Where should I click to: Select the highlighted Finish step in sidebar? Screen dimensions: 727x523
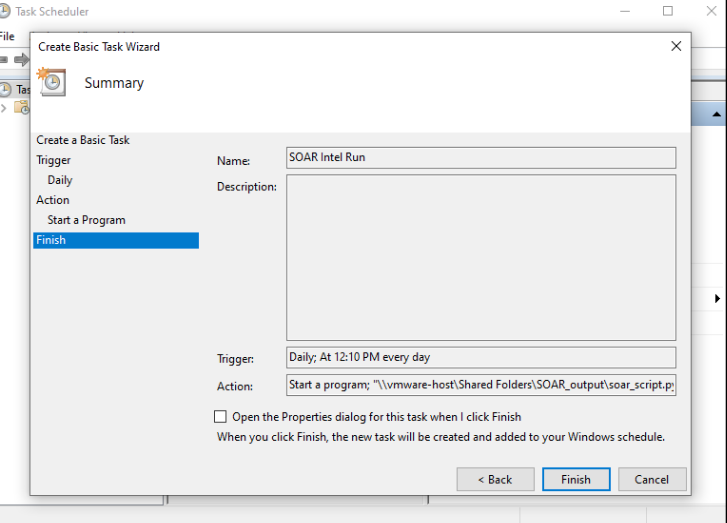(116, 240)
